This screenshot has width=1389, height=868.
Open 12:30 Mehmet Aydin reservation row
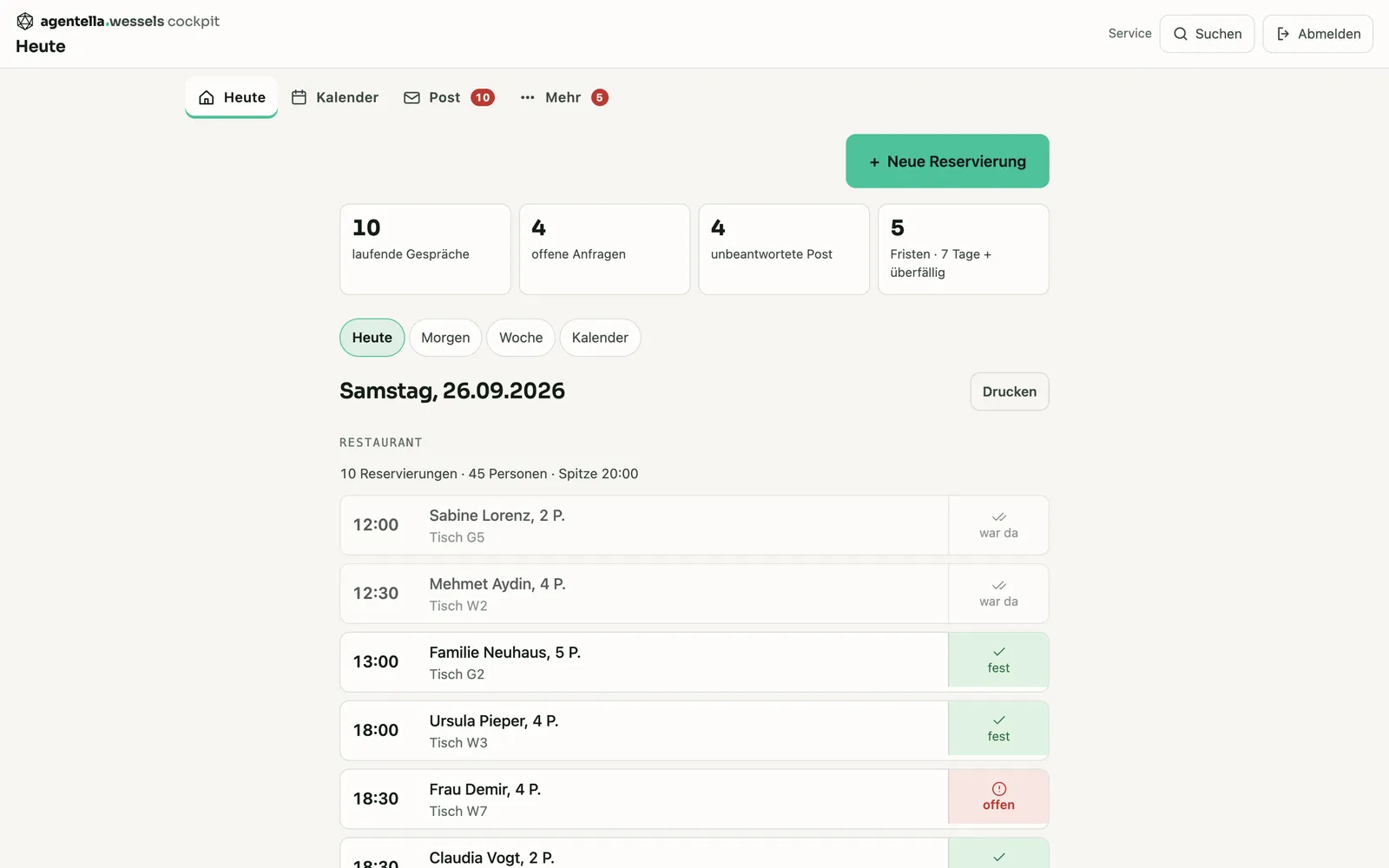pyautogui.click(x=644, y=594)
